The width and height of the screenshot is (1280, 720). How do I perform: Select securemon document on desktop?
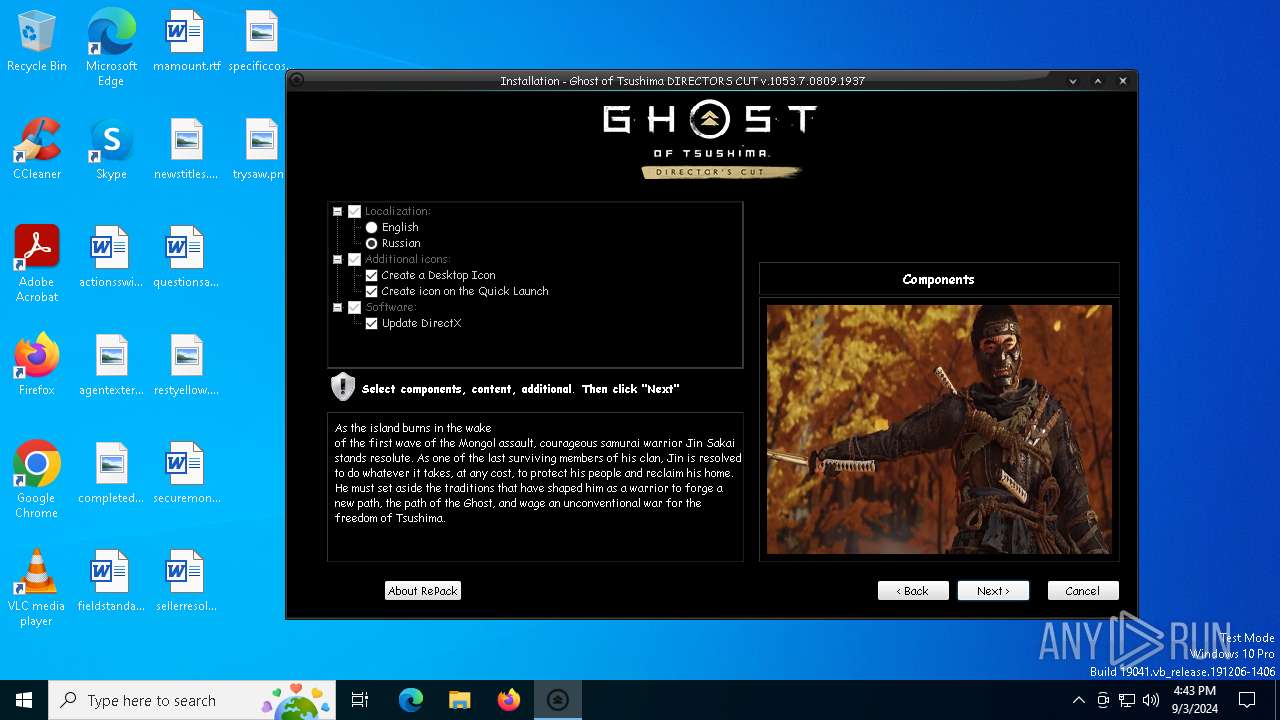coord(186,474)
